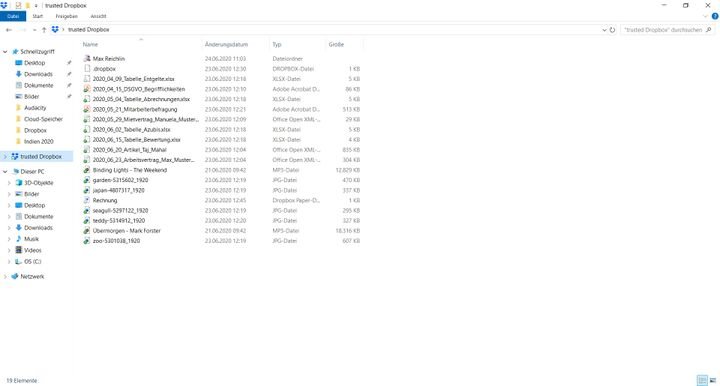Click image icon of japan-4807317_1920
Image resolution: width=720 pixels, height=386 pixels.
(x=87, y=190)
